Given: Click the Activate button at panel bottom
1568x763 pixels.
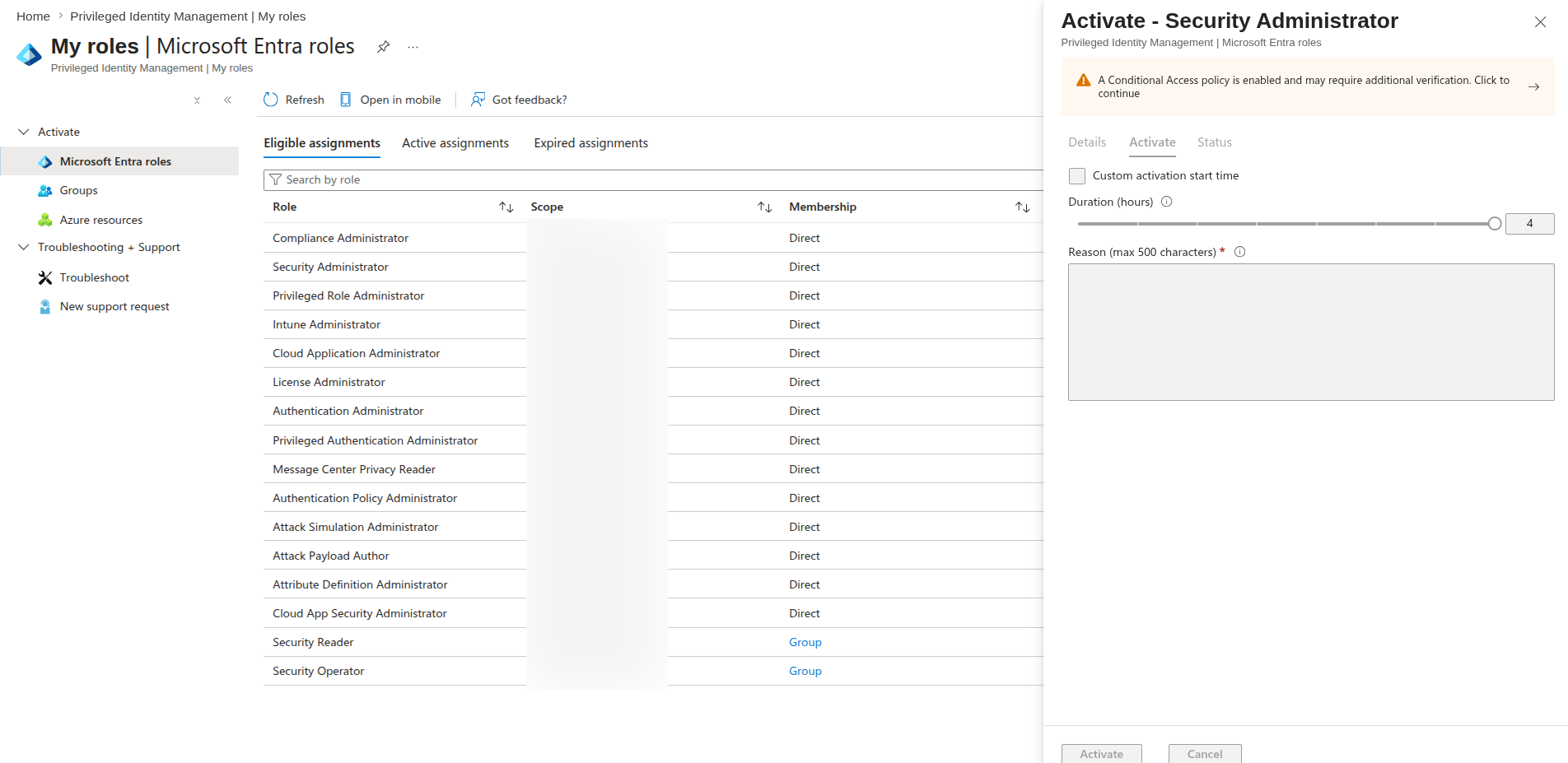Looking at the screenshot, I should click(x=1102, y=753).
